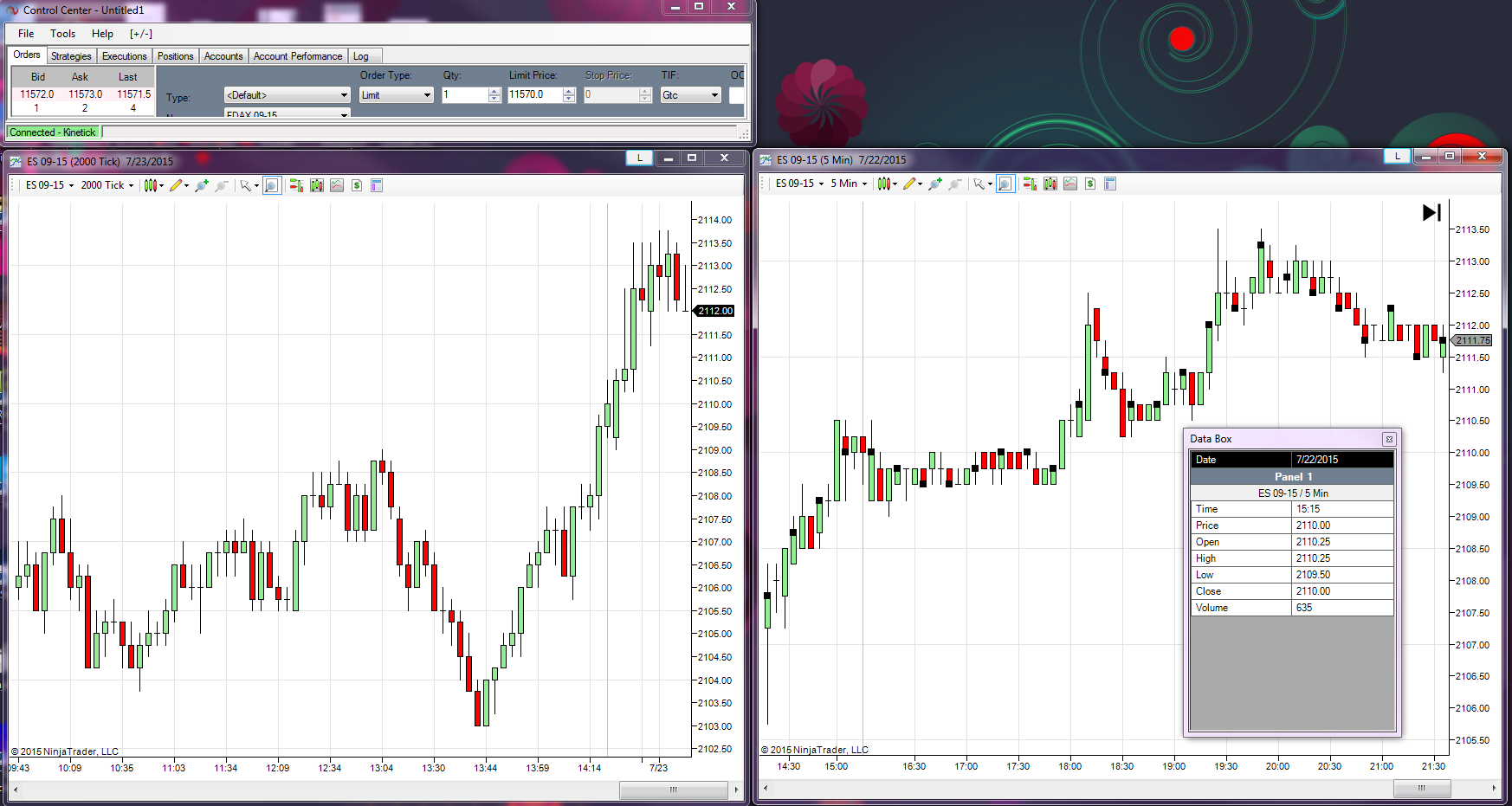Open 2000 Tick interval dropdown
1512x806 pixels.
(x=107, y=185)
